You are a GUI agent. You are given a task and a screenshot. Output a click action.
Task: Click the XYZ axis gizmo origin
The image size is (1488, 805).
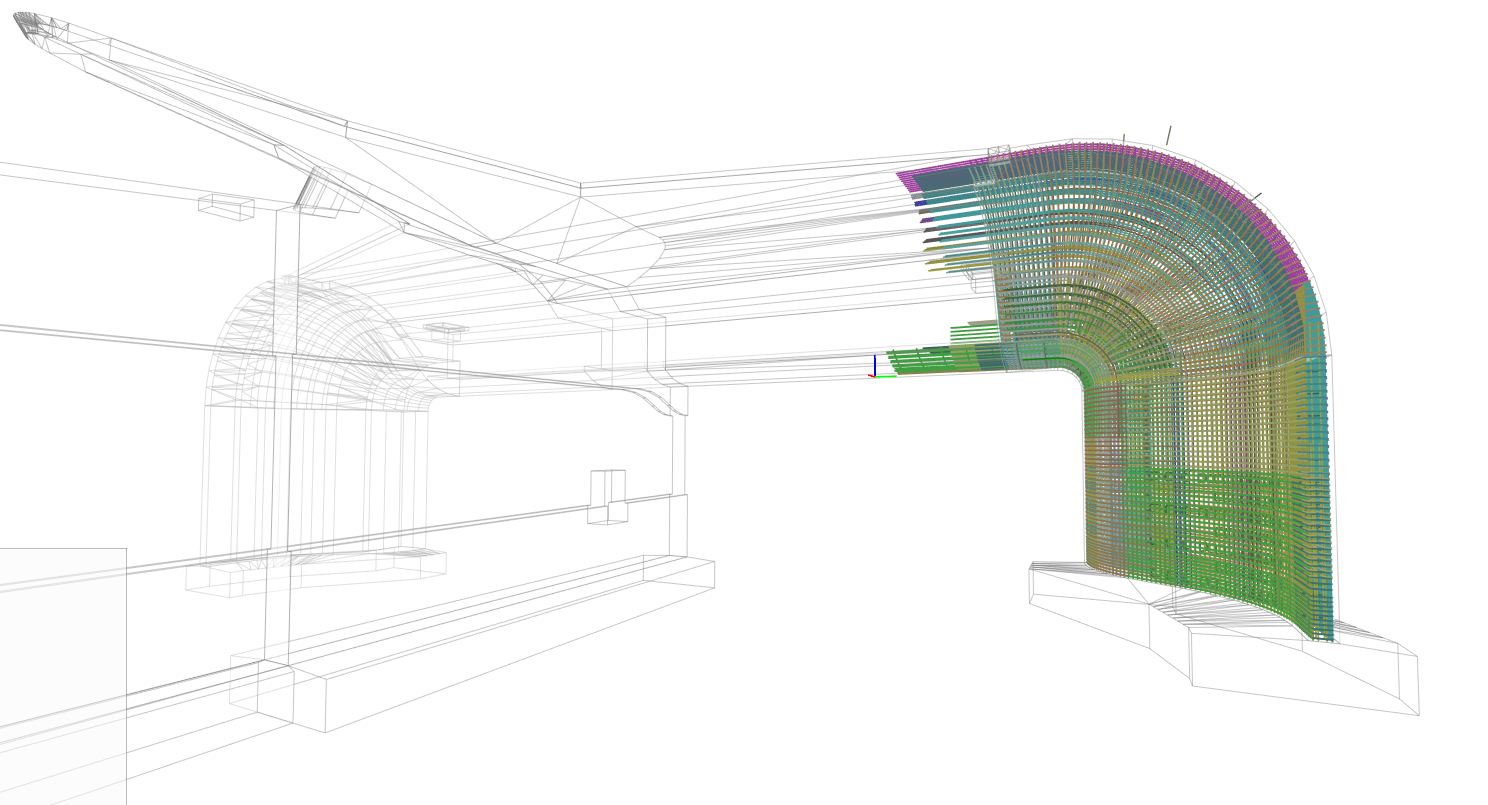click(x=875, y=376)
